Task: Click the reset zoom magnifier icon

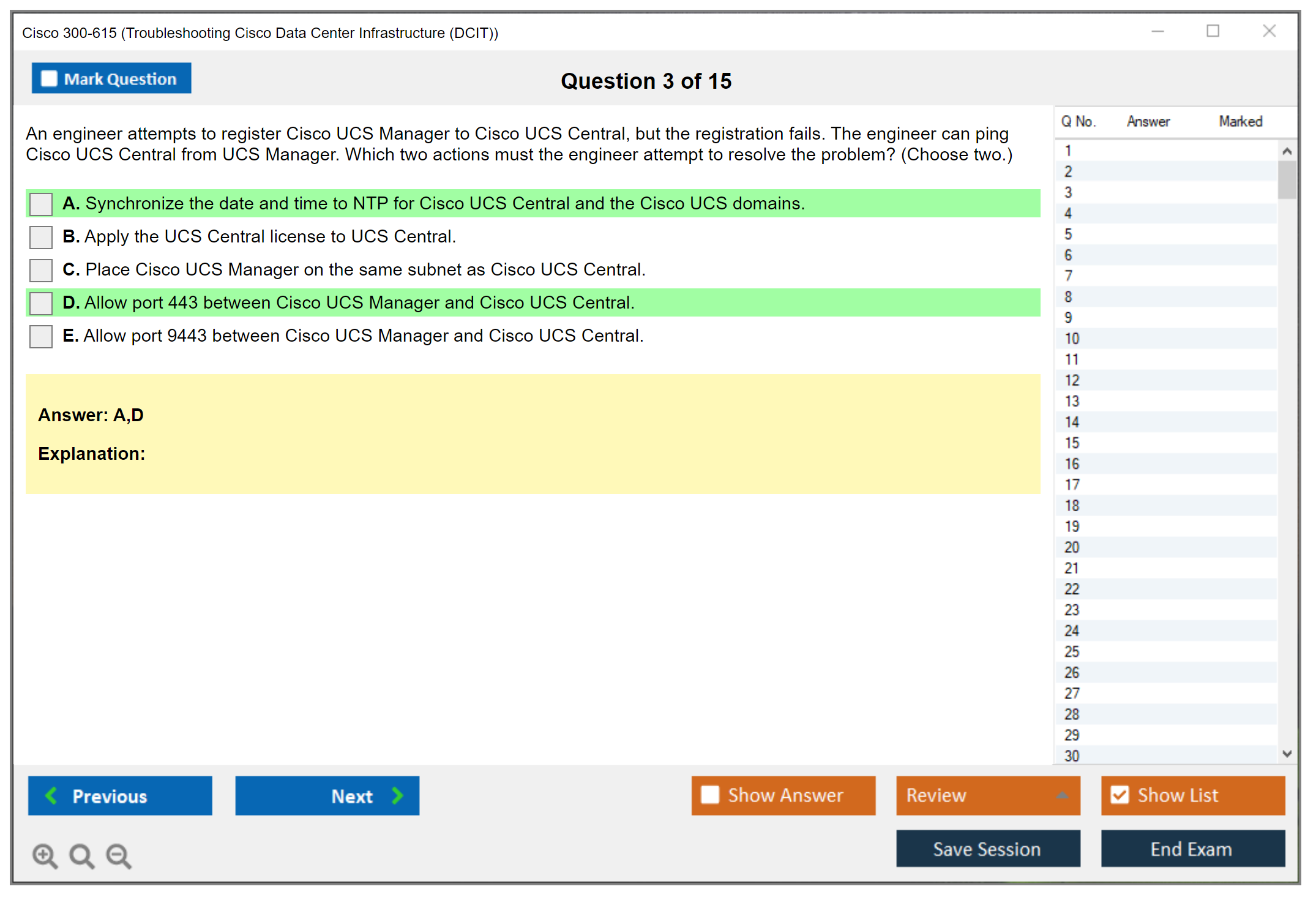Action: [81, 855]
